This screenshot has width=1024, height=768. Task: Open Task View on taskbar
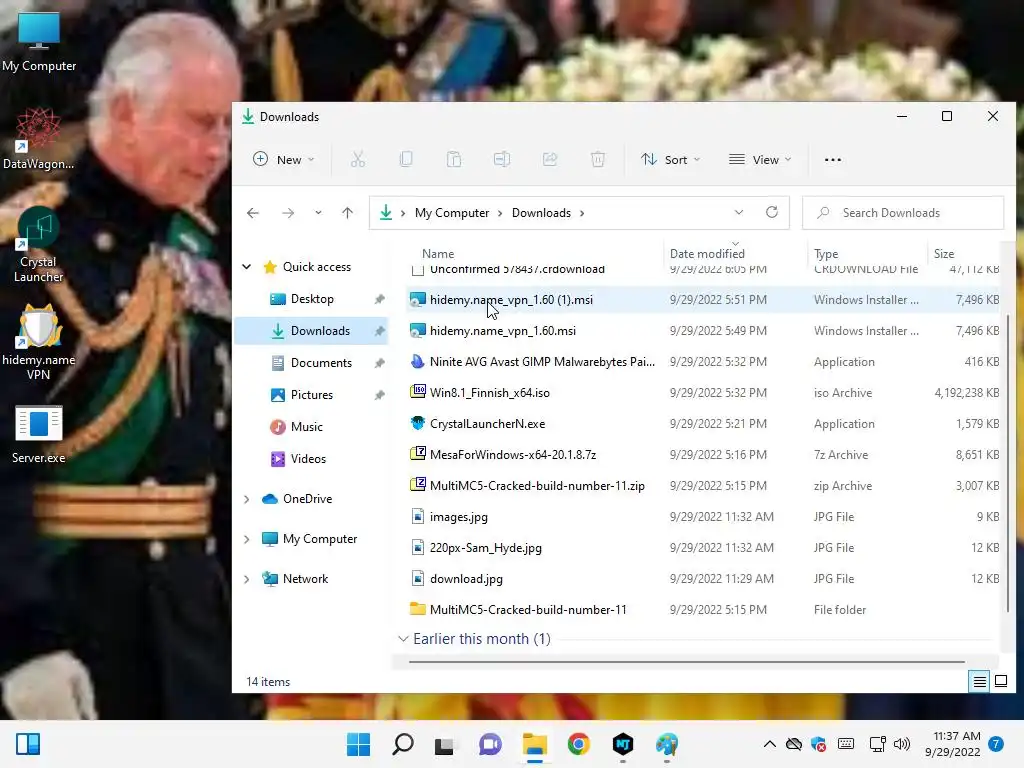pos(445,744)
